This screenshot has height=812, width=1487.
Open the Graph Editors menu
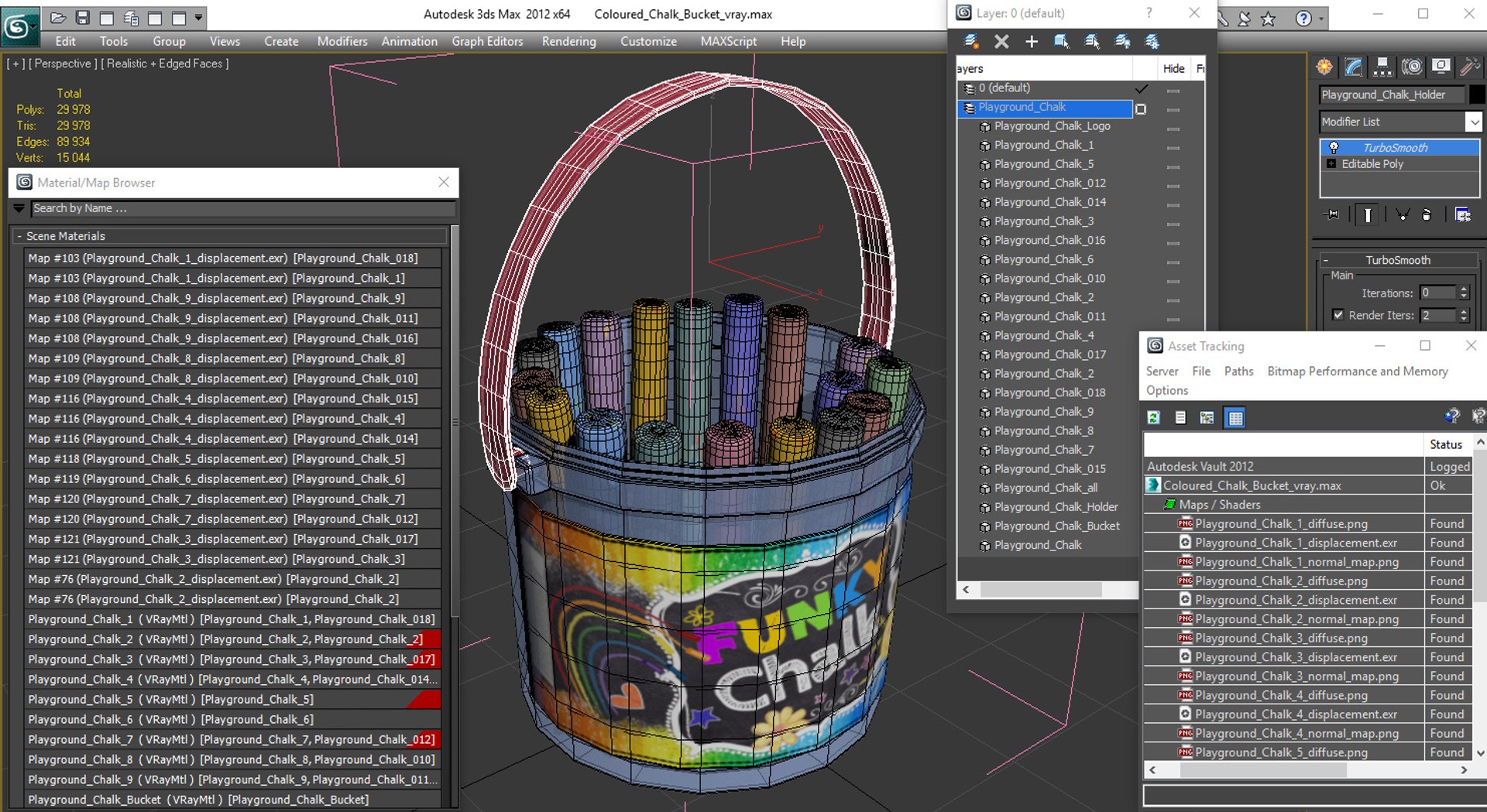coord(487,41)
